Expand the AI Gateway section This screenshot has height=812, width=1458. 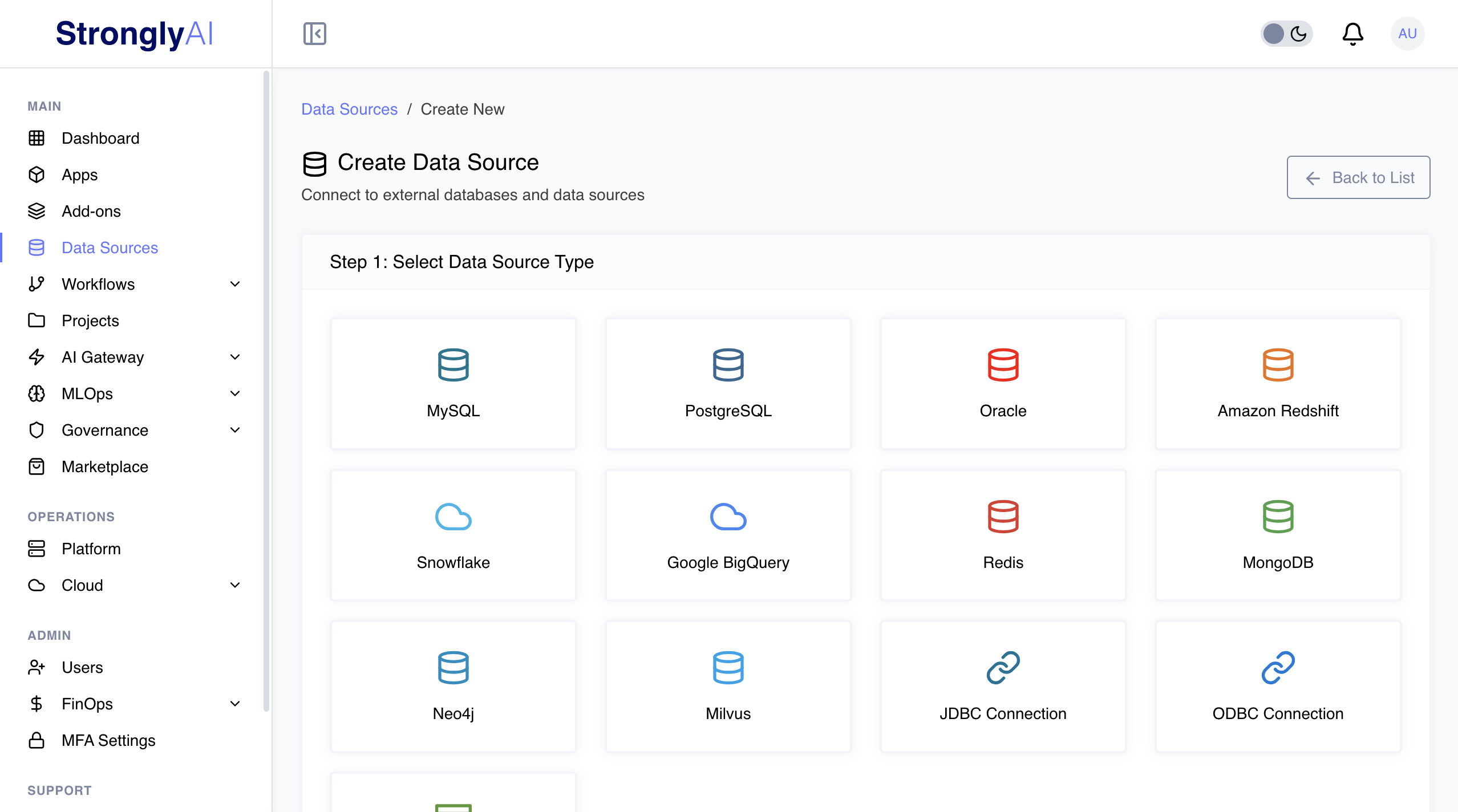235,357
